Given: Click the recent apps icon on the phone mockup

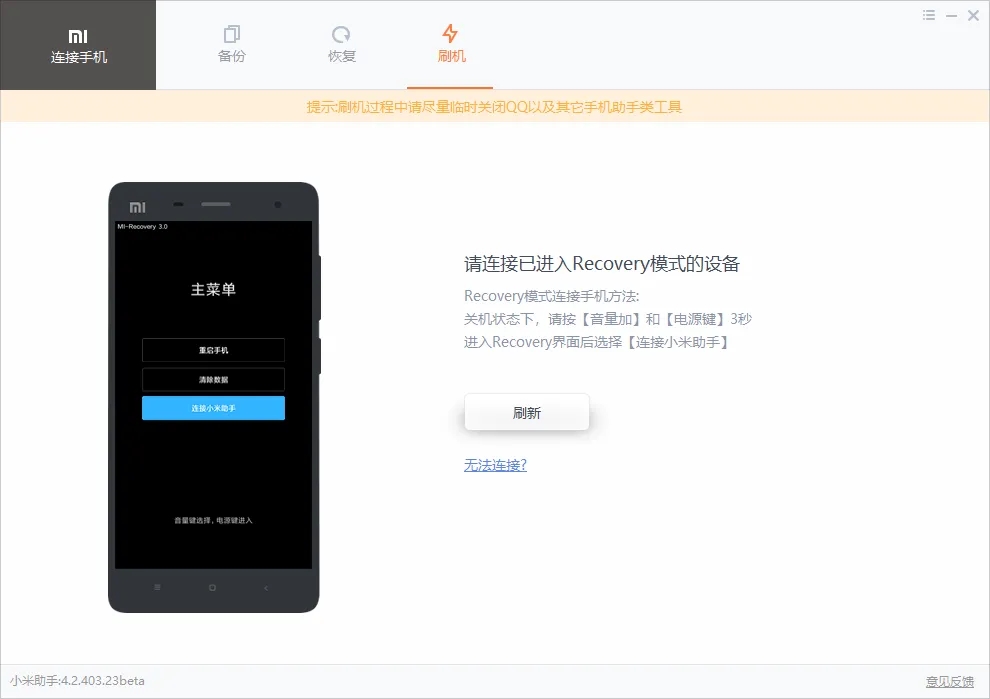Looking at the screenshot, I should click(x=158, y=588).
